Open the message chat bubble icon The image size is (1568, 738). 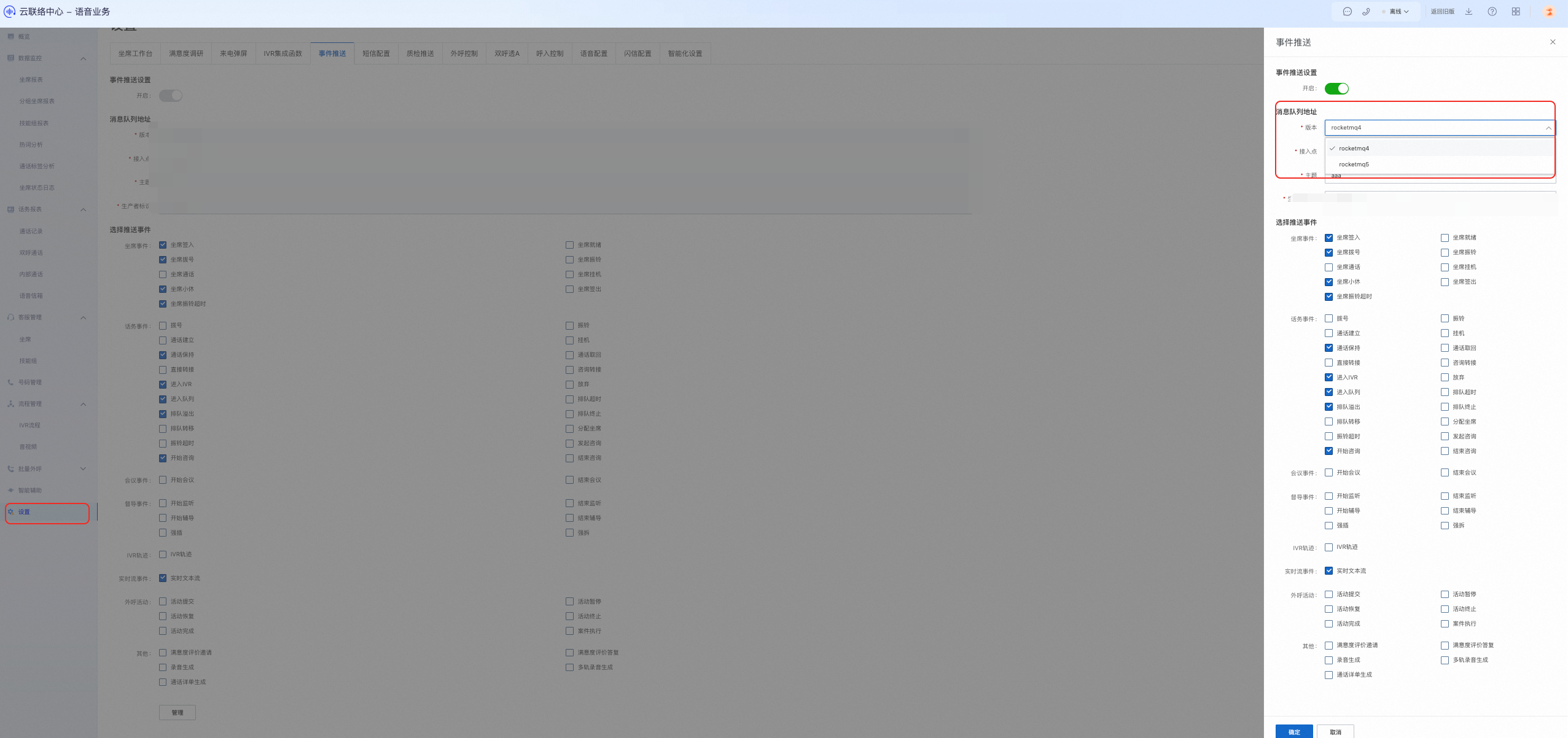[x=1347, y=12]
